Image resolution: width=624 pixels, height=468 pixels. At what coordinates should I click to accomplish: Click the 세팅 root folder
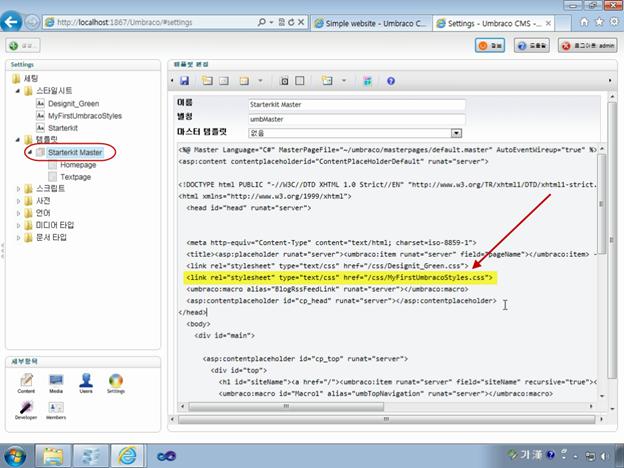31,78
